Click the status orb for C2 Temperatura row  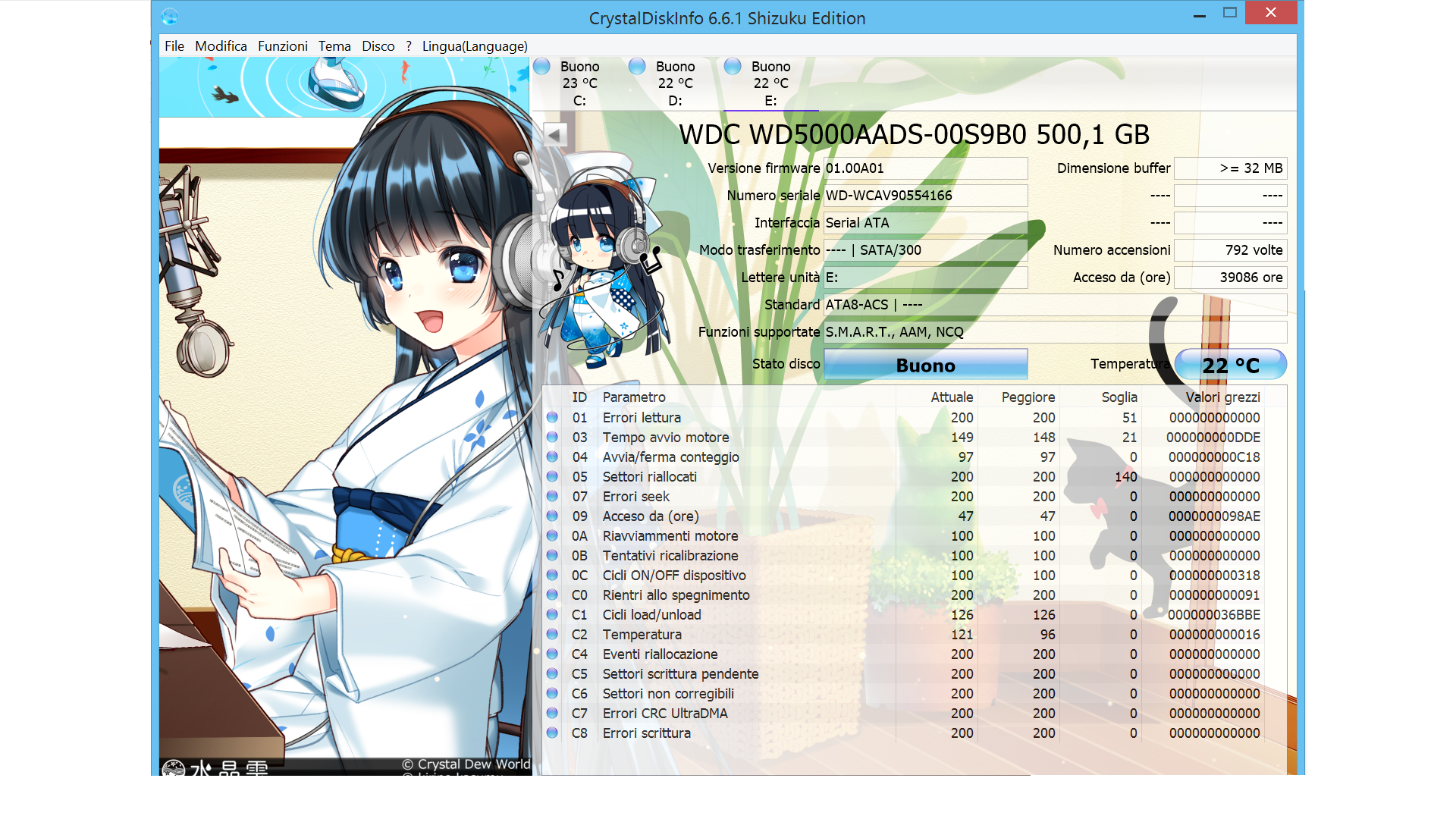click(552, 635)
